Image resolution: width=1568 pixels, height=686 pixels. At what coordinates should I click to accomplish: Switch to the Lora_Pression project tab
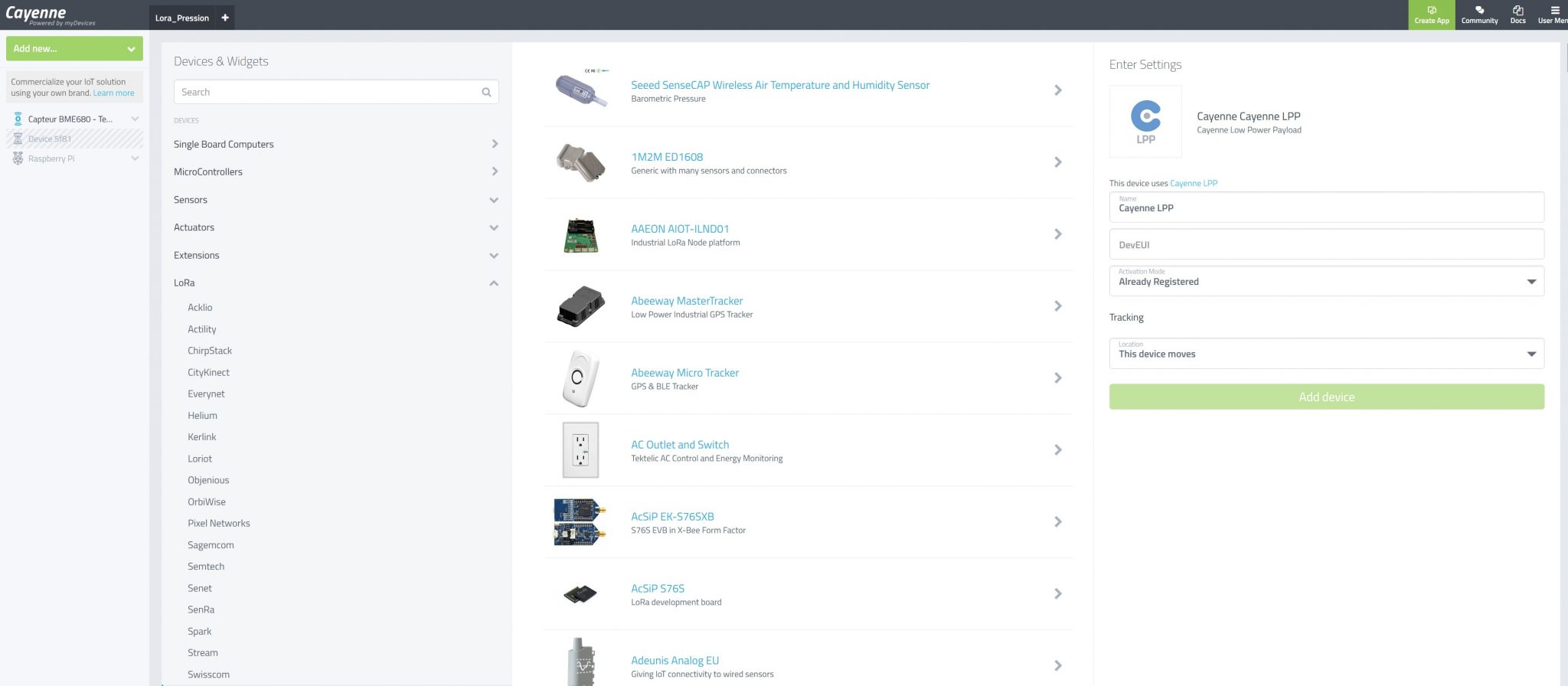(x=182, y=18)
